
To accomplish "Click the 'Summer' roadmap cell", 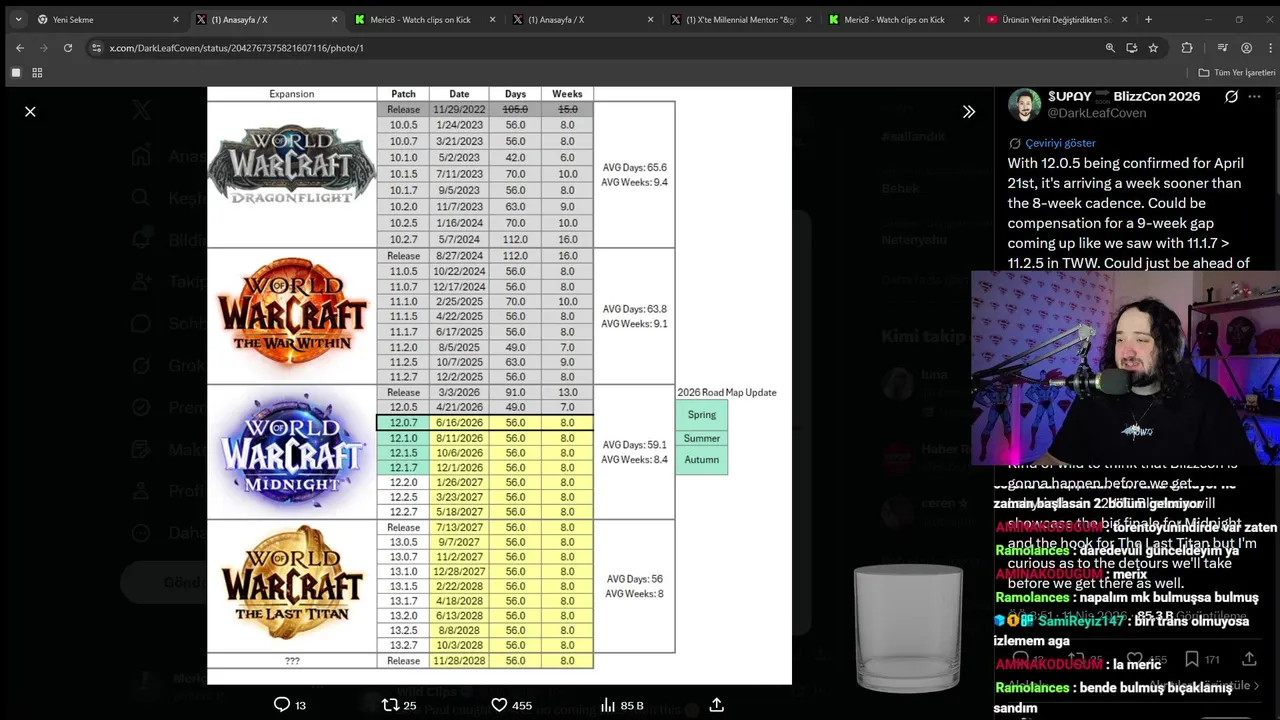I will click(x=701, y=438).
